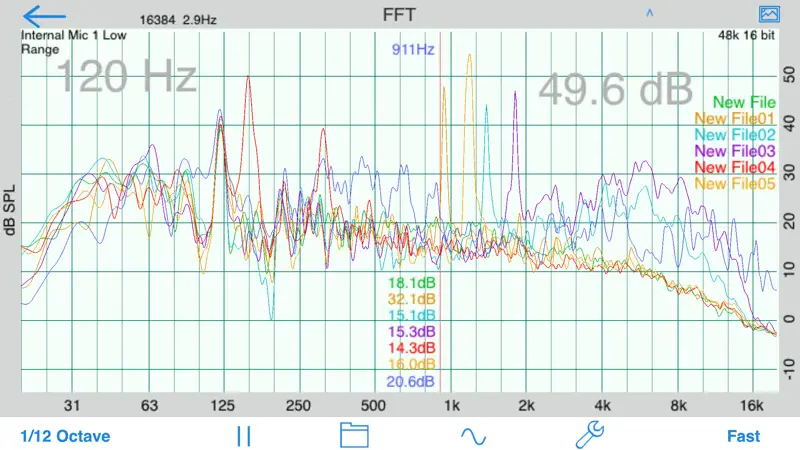Image resolution: width=800 pixels, height=450 pixels.
Task: Change the 1/12 Octave smoothing
Action: pos(65,436)
